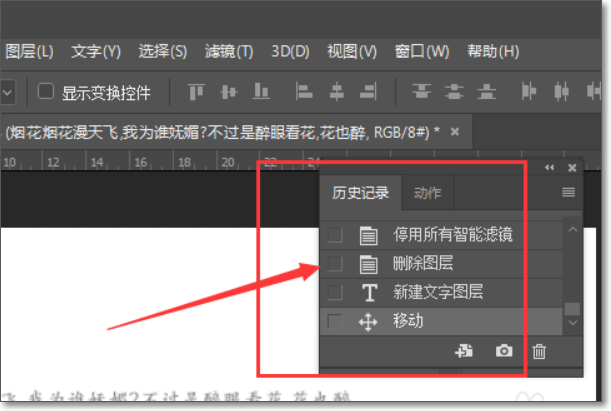Align bottom edges icon
611x411 pixels.
[x=261, y=92]
